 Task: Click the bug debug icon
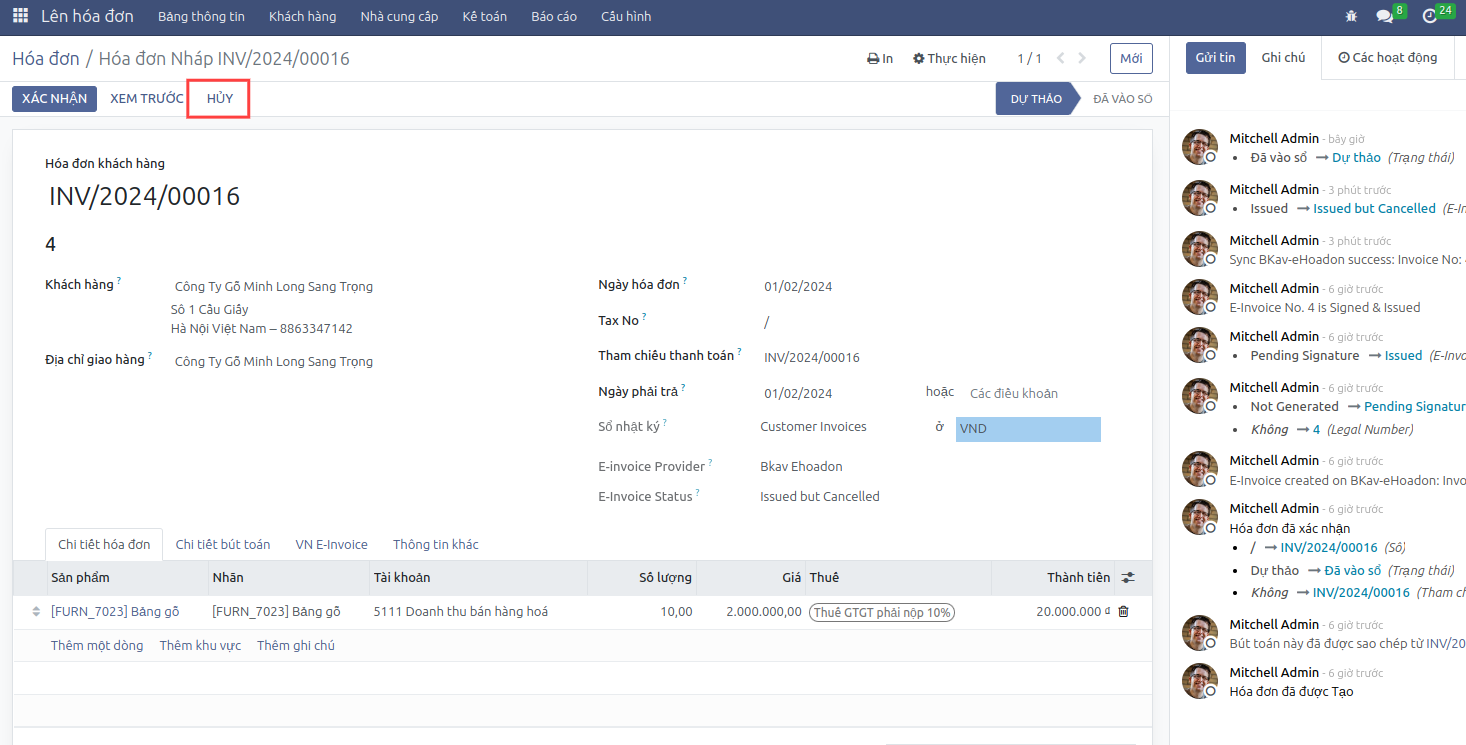[1352, 16]
